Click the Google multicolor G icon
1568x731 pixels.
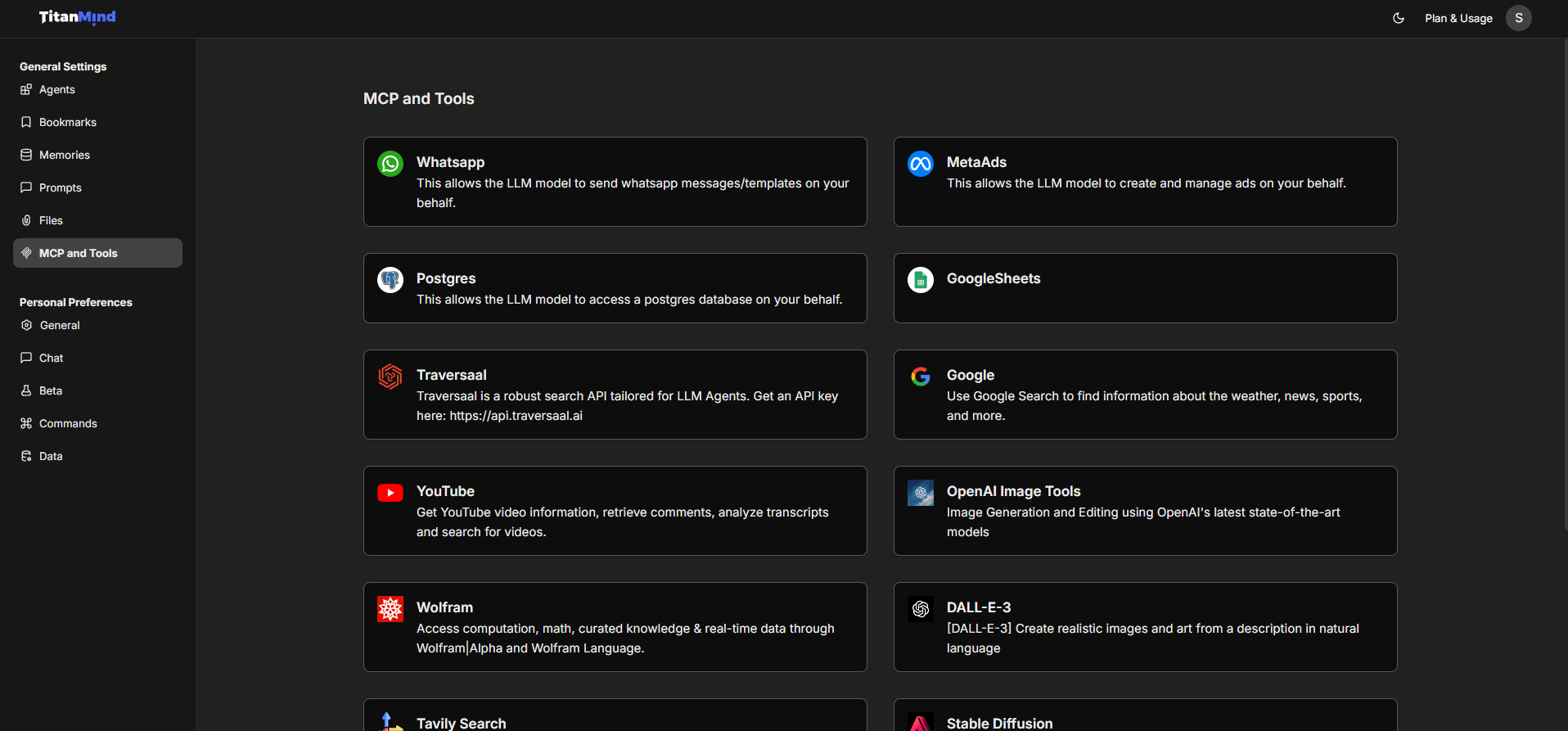coord(921,377)
